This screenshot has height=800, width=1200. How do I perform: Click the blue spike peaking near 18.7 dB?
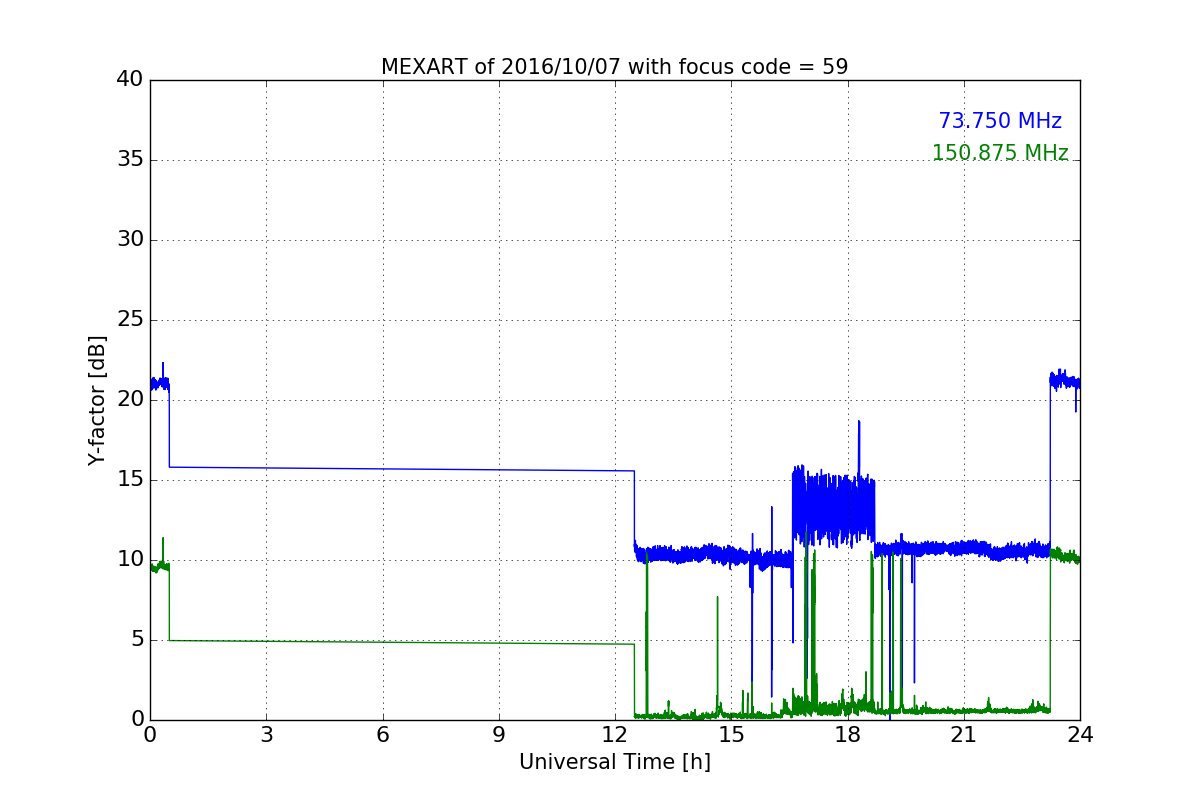(858, 450)
